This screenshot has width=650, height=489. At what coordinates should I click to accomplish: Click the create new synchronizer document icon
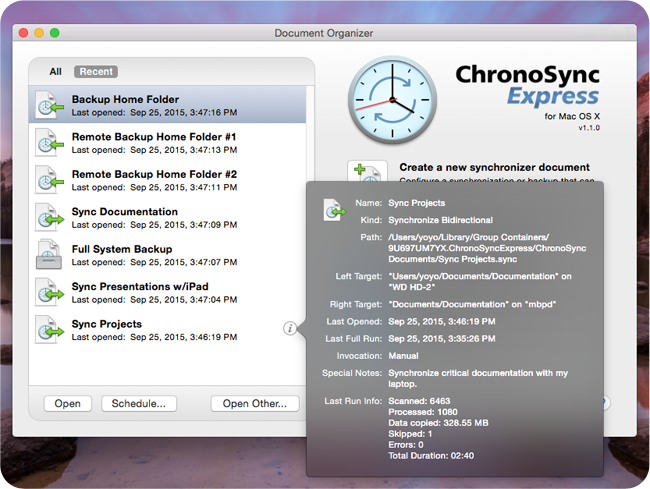(368, 171)
